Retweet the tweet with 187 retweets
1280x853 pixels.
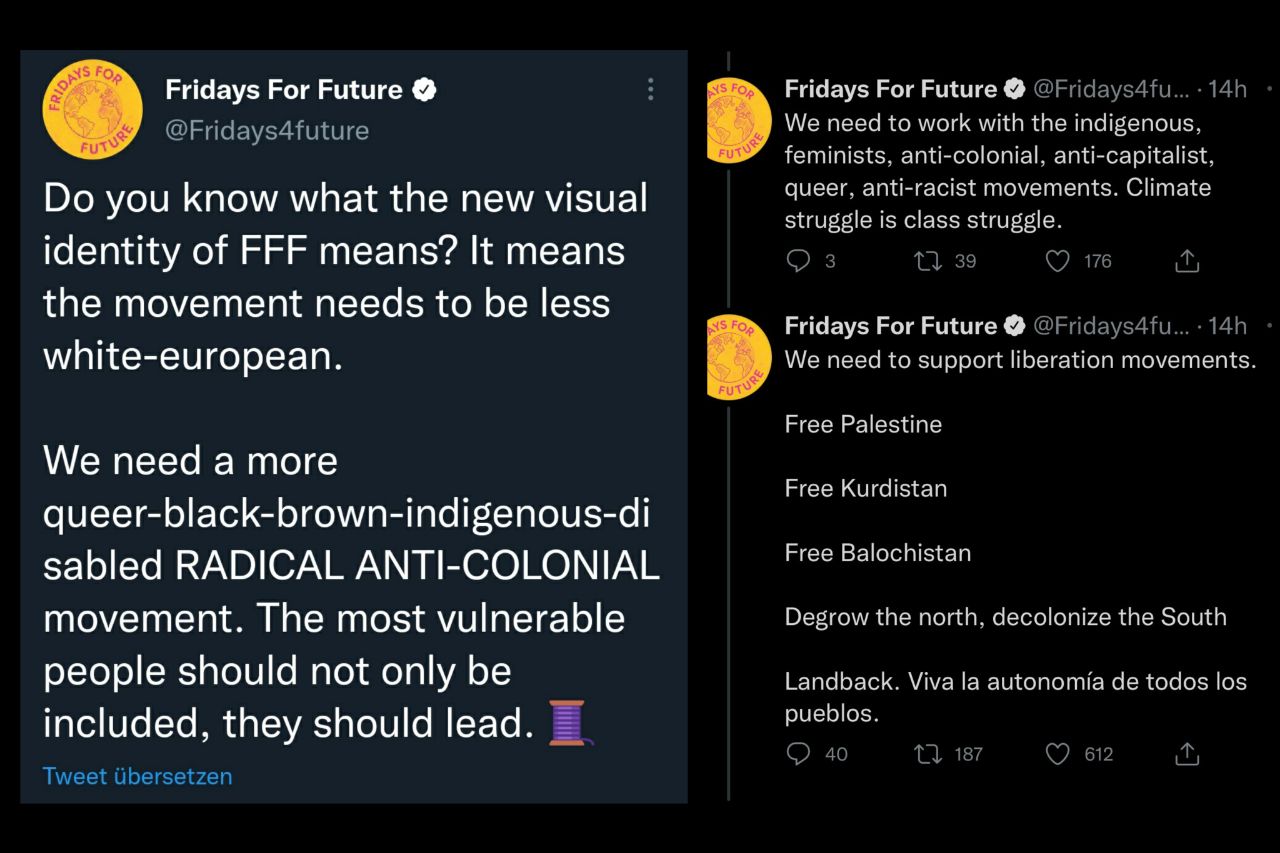click(x=927, y=754)
